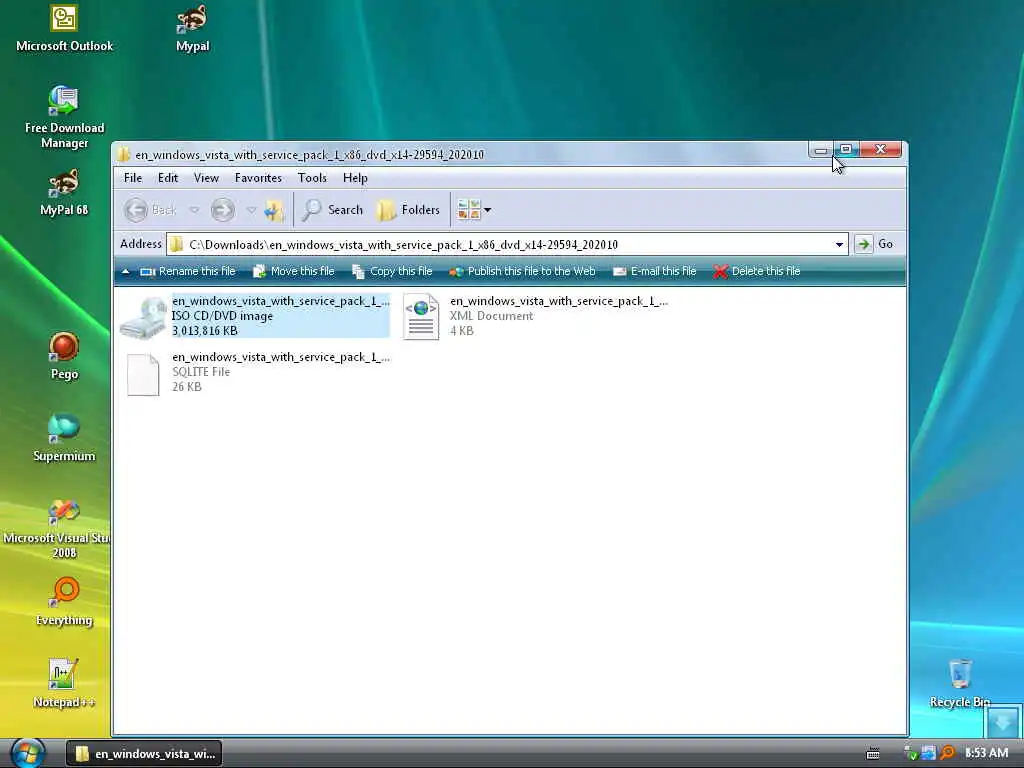Click the Everything search tray icon
Viewport: 1024px width, 768px height.
click(947, 754)
